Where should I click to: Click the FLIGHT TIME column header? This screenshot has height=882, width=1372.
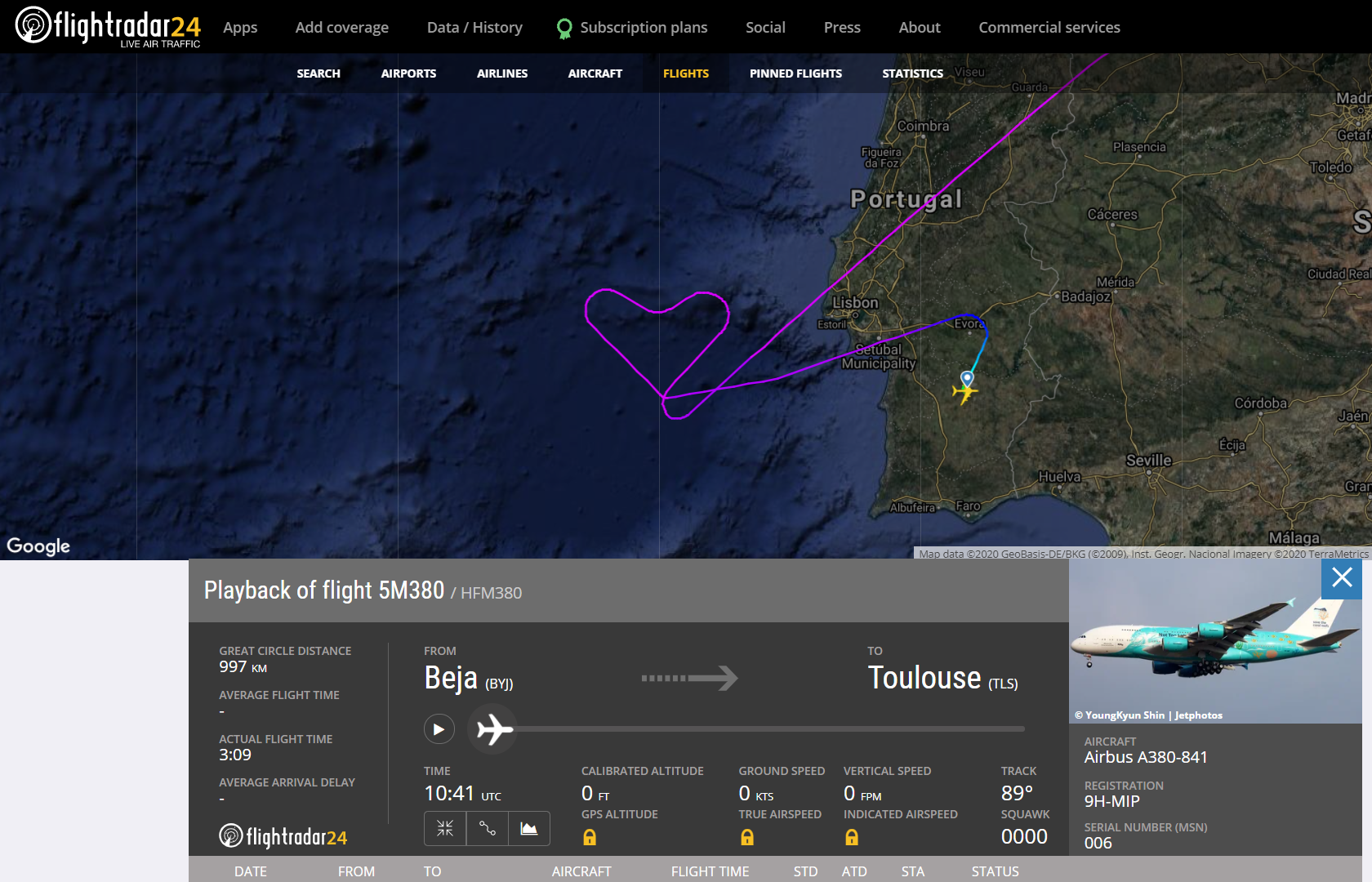(710, 871)
